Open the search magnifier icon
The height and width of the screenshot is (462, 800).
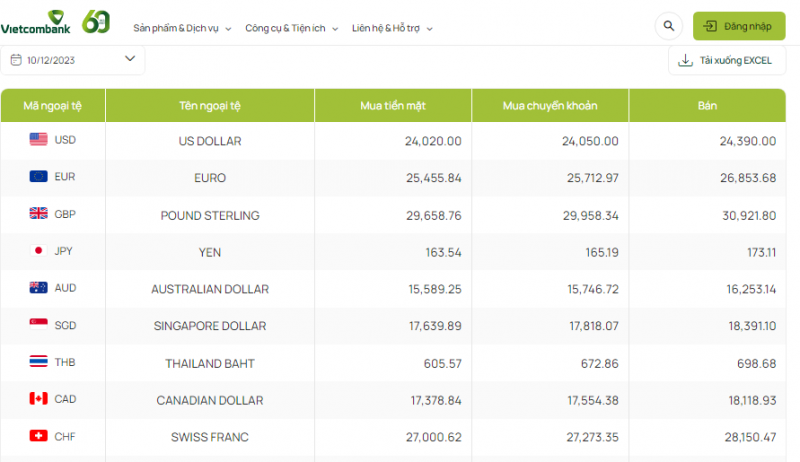667,26
